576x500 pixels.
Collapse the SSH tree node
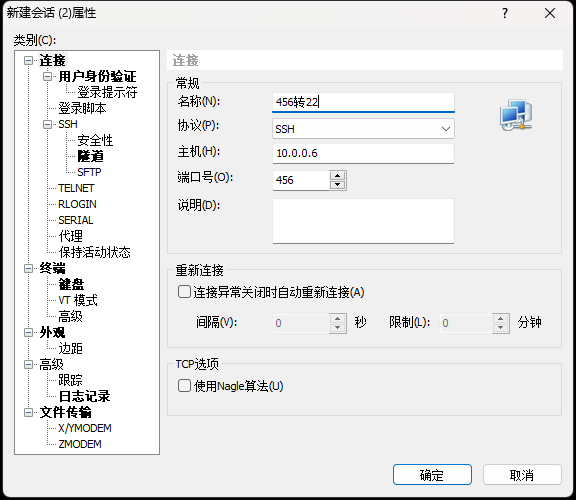47,124
